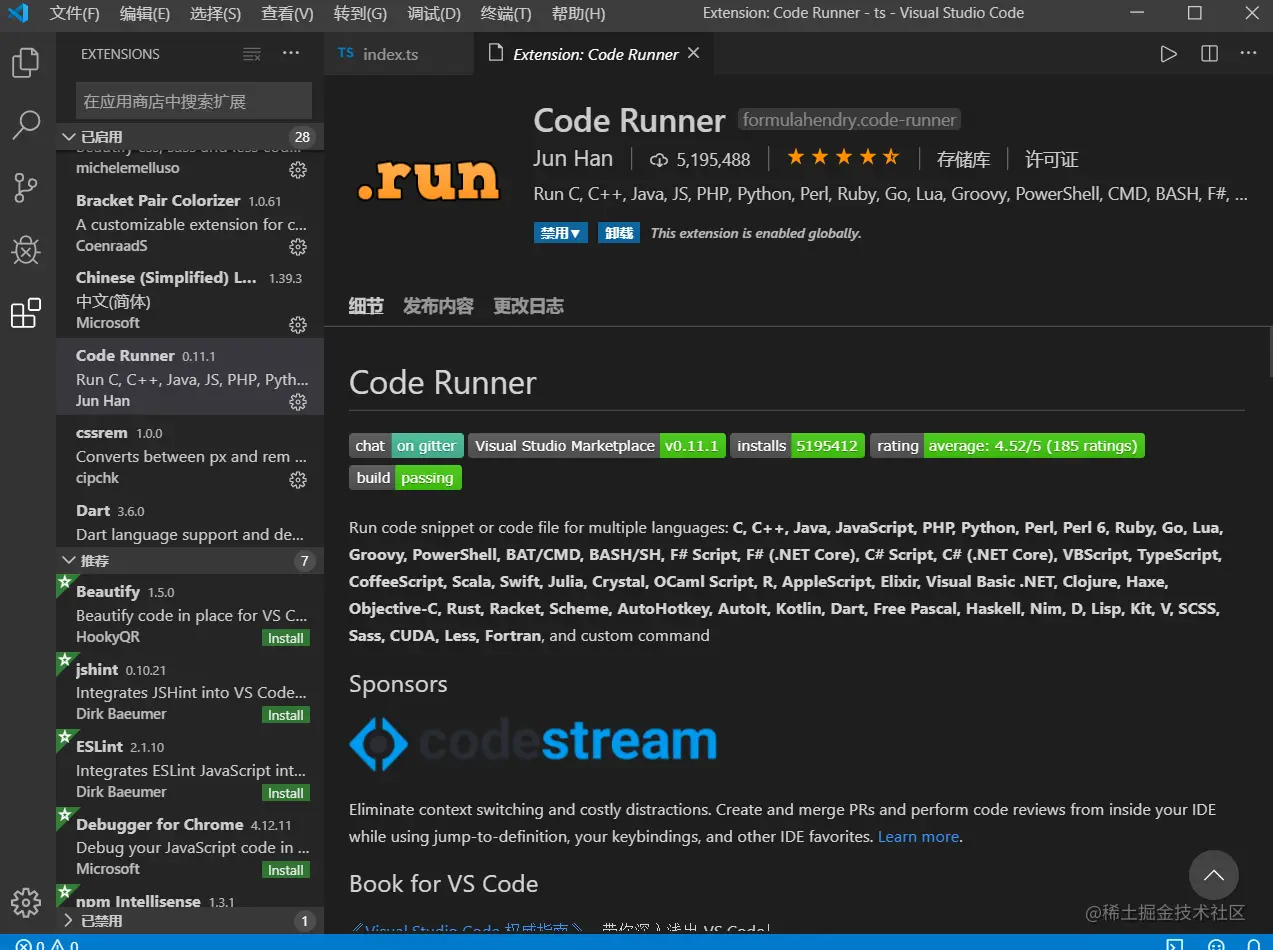Open the Source Control view
Viewport: 1273px width, 950px height.
pyautogui.click(x=25, y=187)
